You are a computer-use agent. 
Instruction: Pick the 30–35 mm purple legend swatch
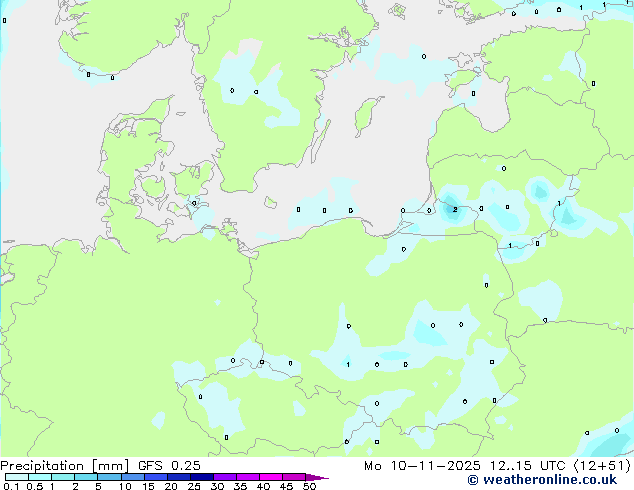[x=224, y=477]
